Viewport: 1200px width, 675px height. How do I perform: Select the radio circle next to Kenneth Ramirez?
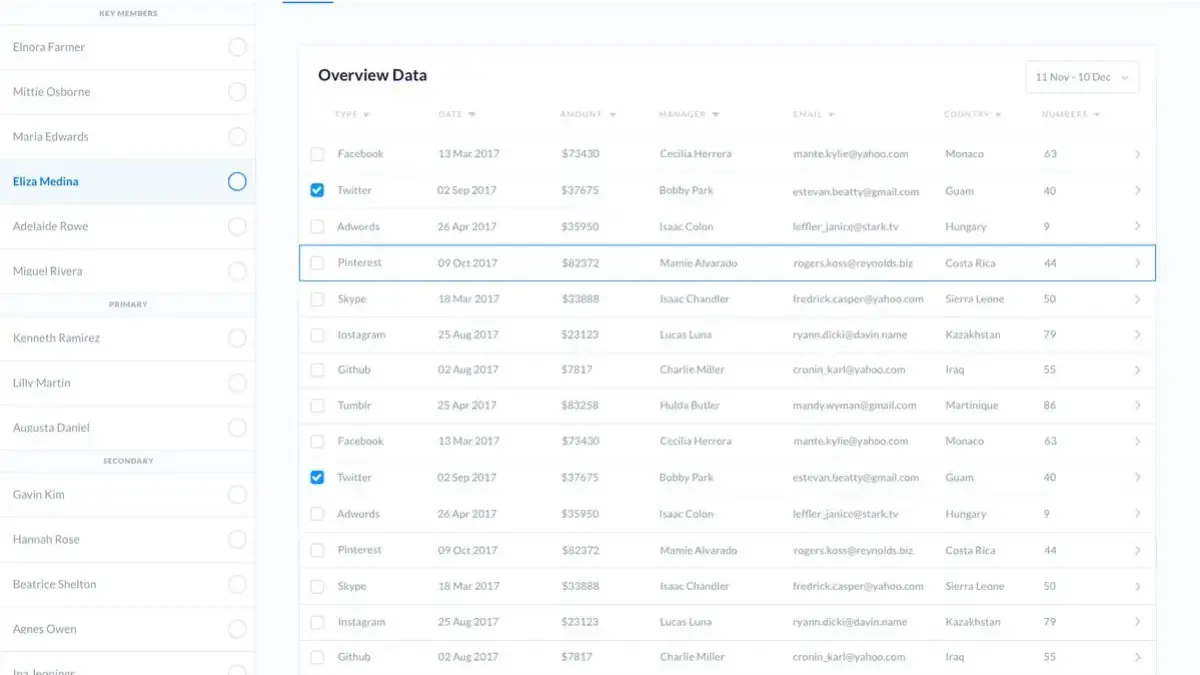click(237, 338)
